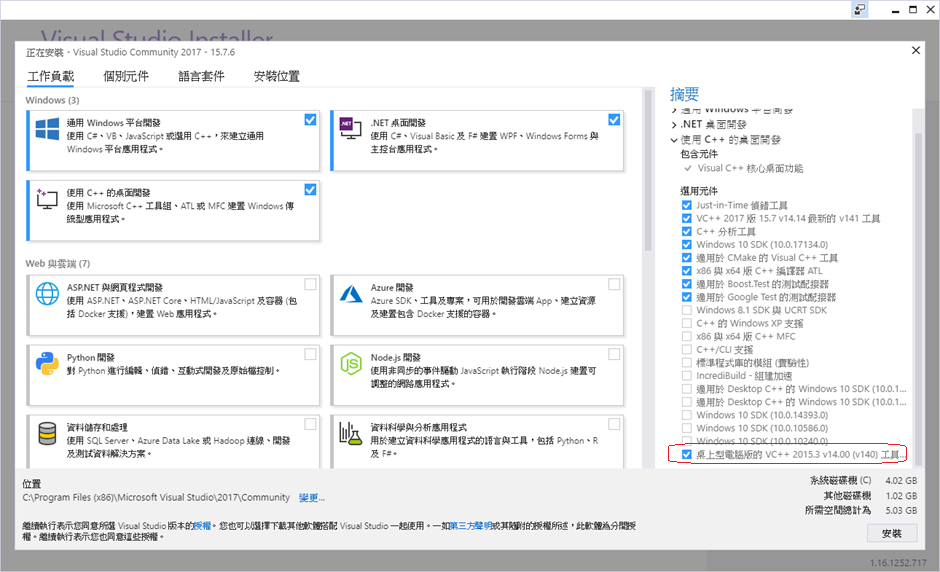Screen dimensions: 940x572
Task: Click the .NET desktop development icon
Action: [x=351, y=128]
